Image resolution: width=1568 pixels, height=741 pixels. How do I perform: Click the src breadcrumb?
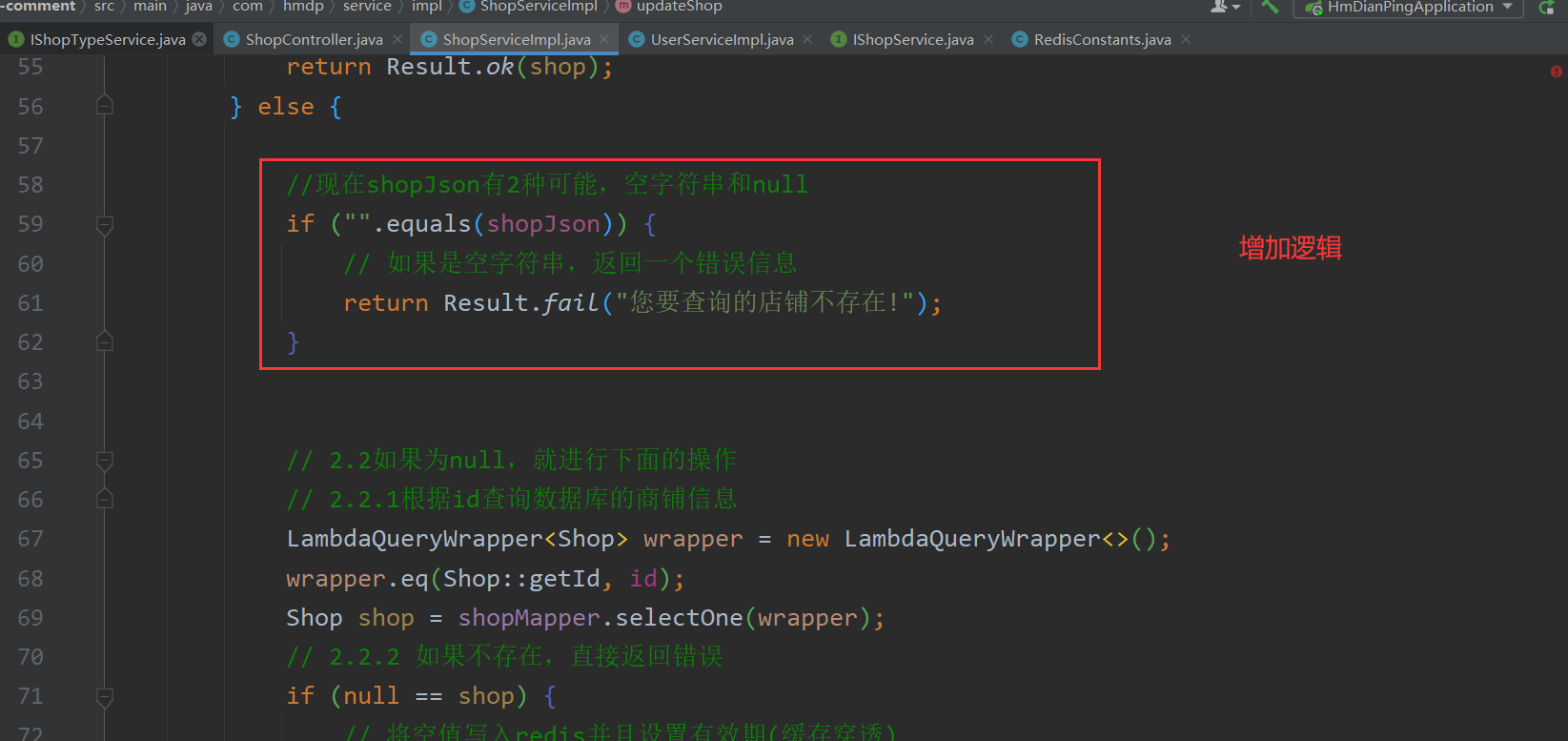[x=104, y=6]
